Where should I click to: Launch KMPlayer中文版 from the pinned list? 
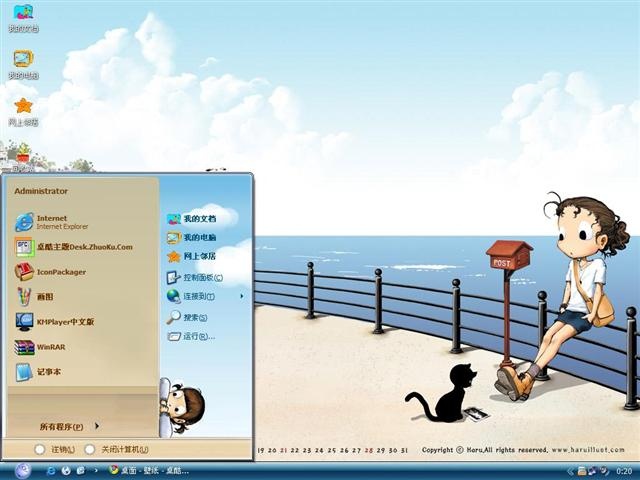click(x=55, y=322)
